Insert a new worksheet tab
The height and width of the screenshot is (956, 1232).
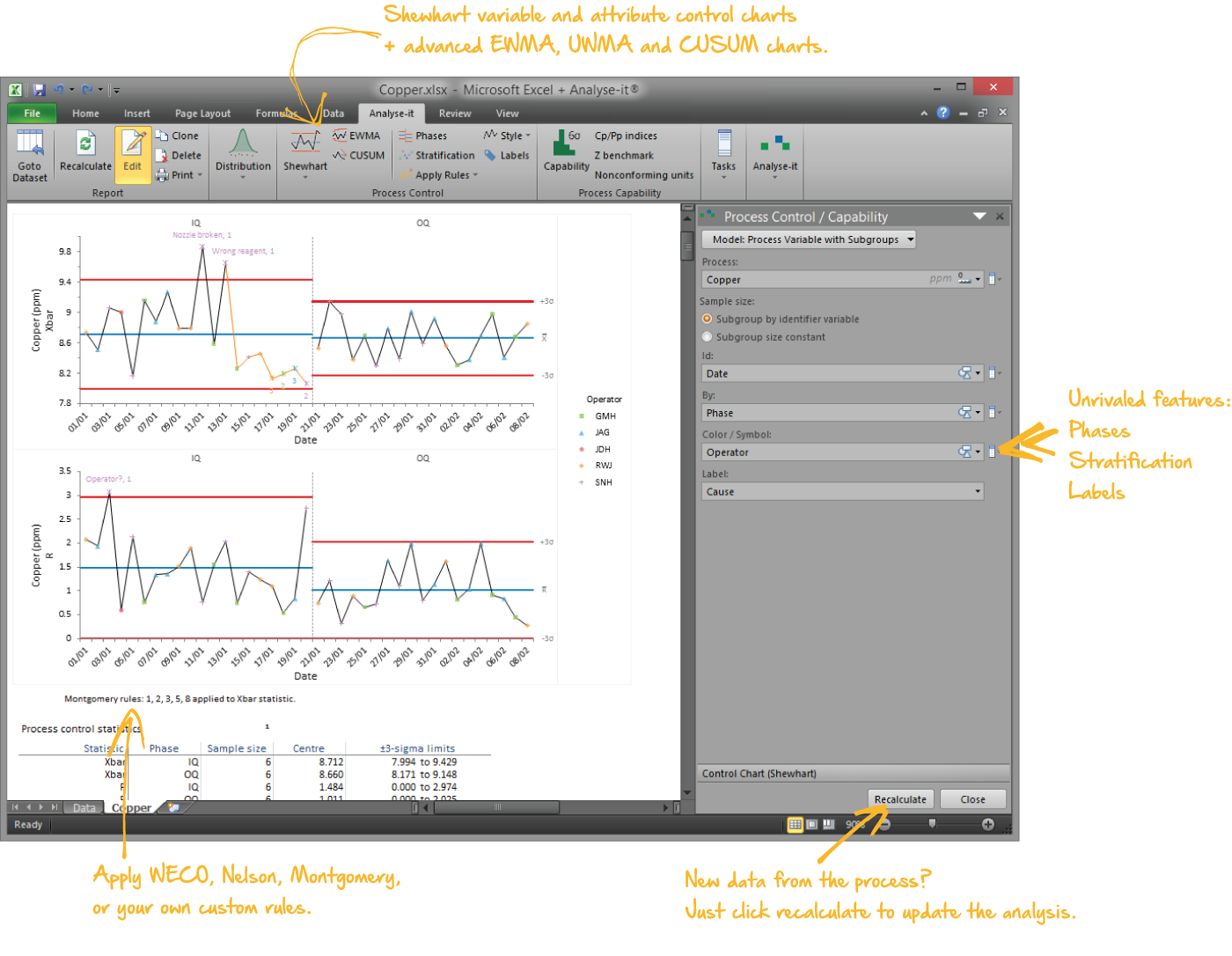pyautogui.click(x=173, y=807)
